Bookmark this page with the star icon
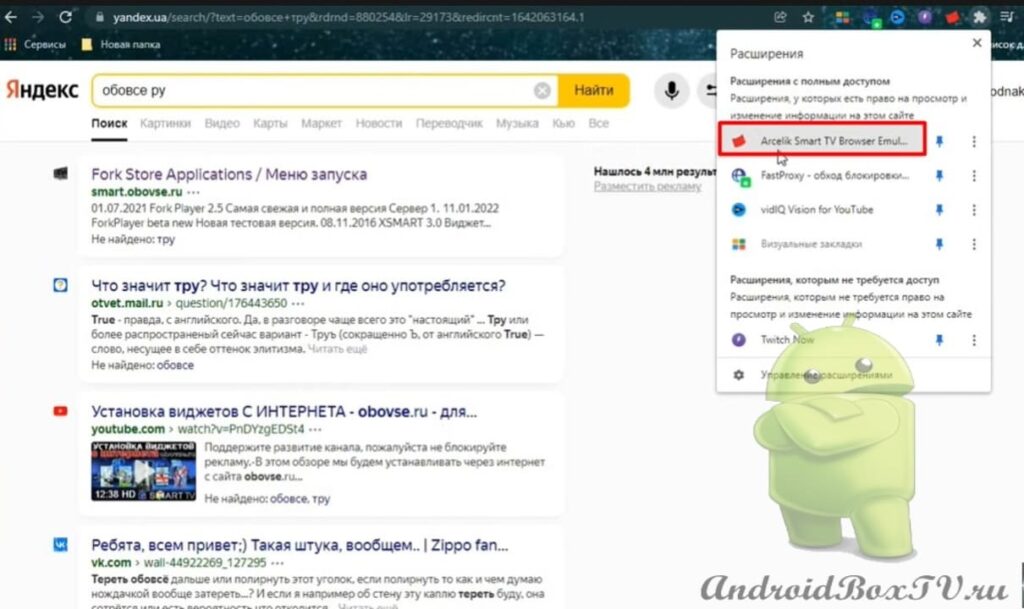 808,17
